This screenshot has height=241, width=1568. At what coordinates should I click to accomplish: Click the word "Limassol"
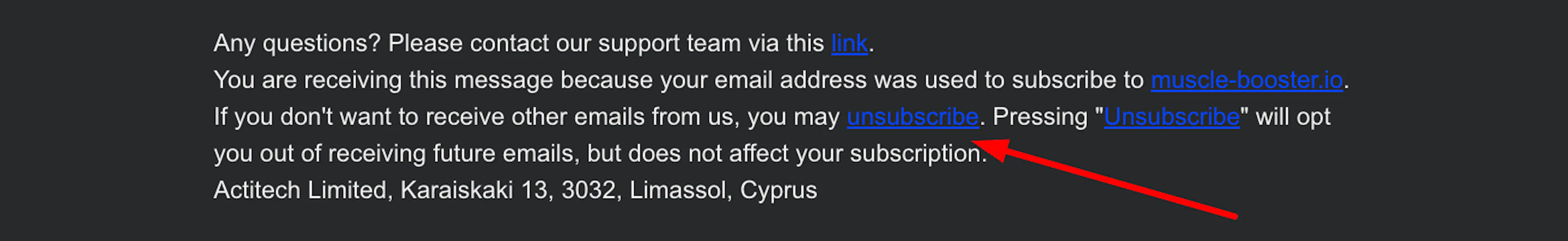[677, 190]
